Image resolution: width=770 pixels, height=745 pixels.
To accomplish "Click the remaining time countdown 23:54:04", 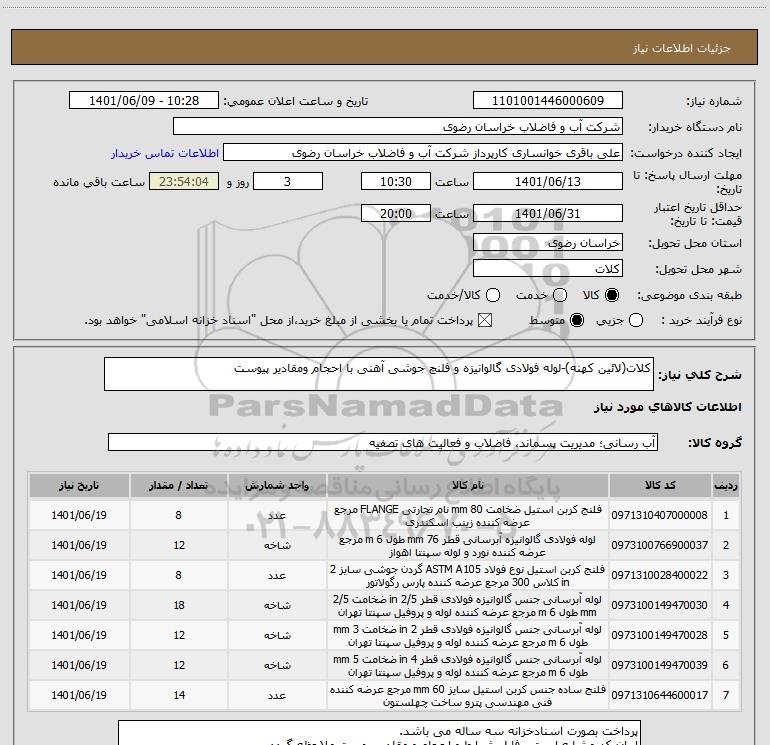I will [184, 181].
